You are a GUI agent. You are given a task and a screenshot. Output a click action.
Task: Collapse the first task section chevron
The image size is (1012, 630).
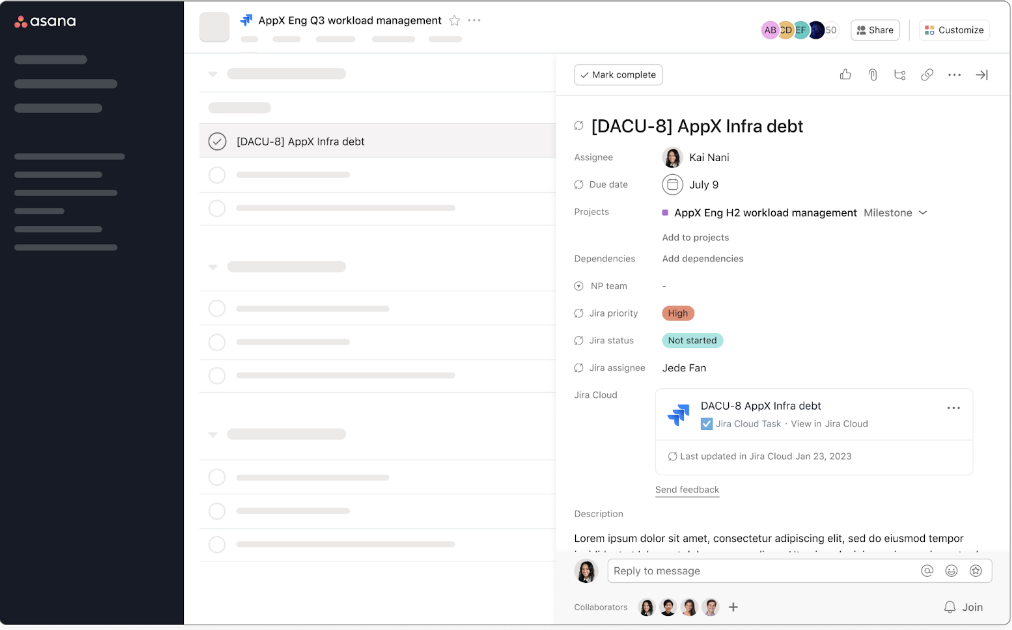(213, 73)
